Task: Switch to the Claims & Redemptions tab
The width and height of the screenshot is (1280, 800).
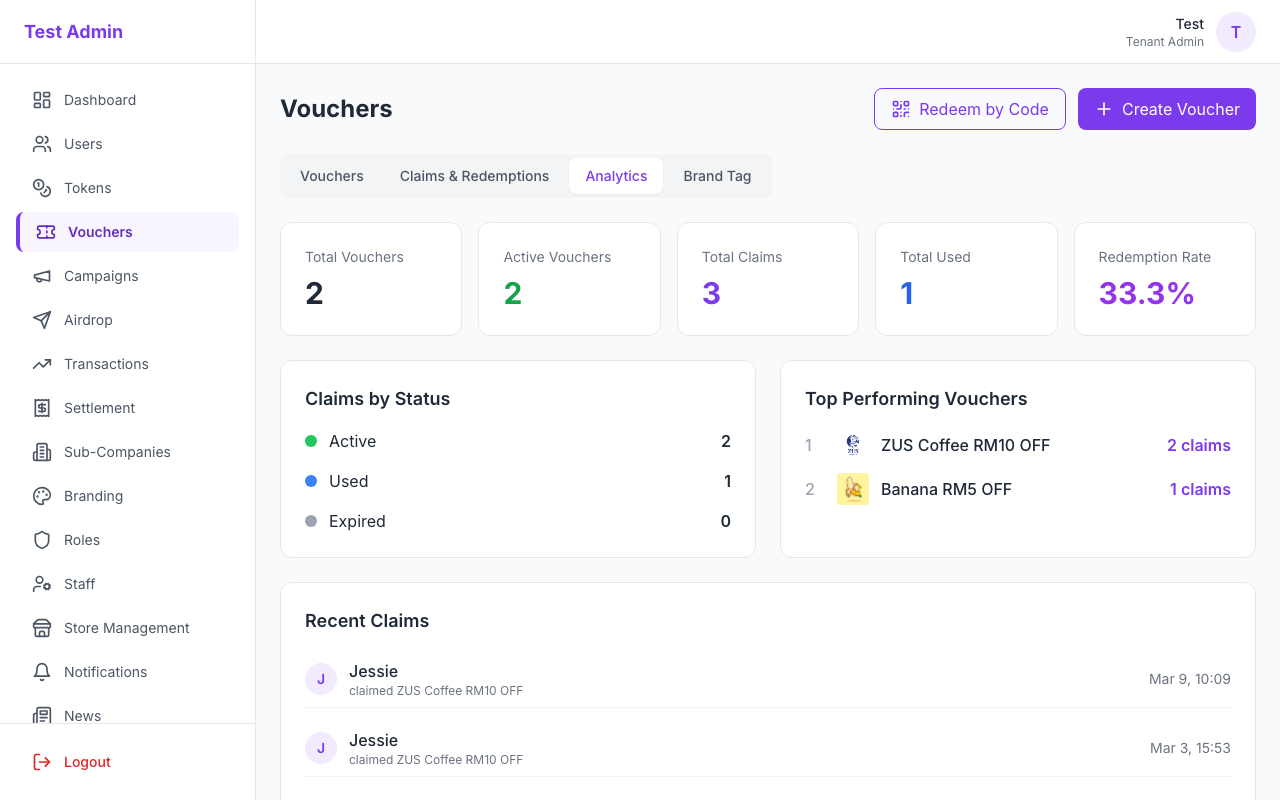Action: pyautogui.click(x=474, y=175)
